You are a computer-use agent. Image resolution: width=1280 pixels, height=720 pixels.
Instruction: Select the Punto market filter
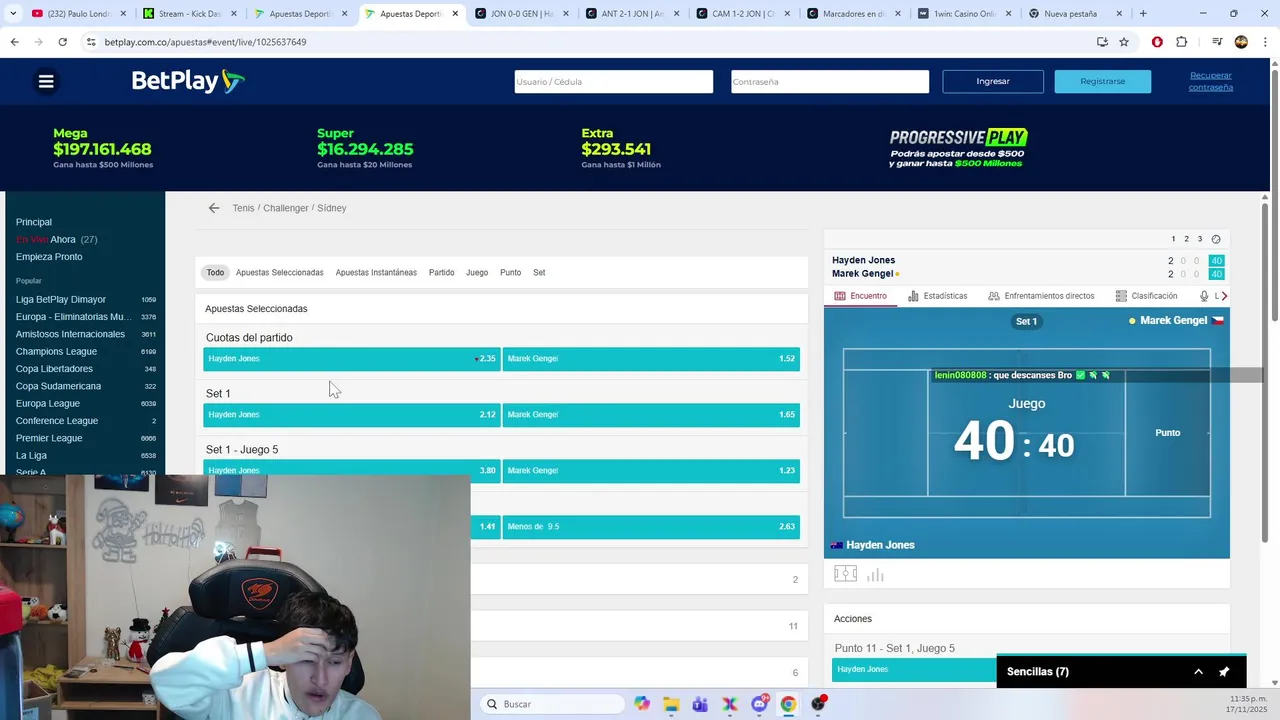510,272
